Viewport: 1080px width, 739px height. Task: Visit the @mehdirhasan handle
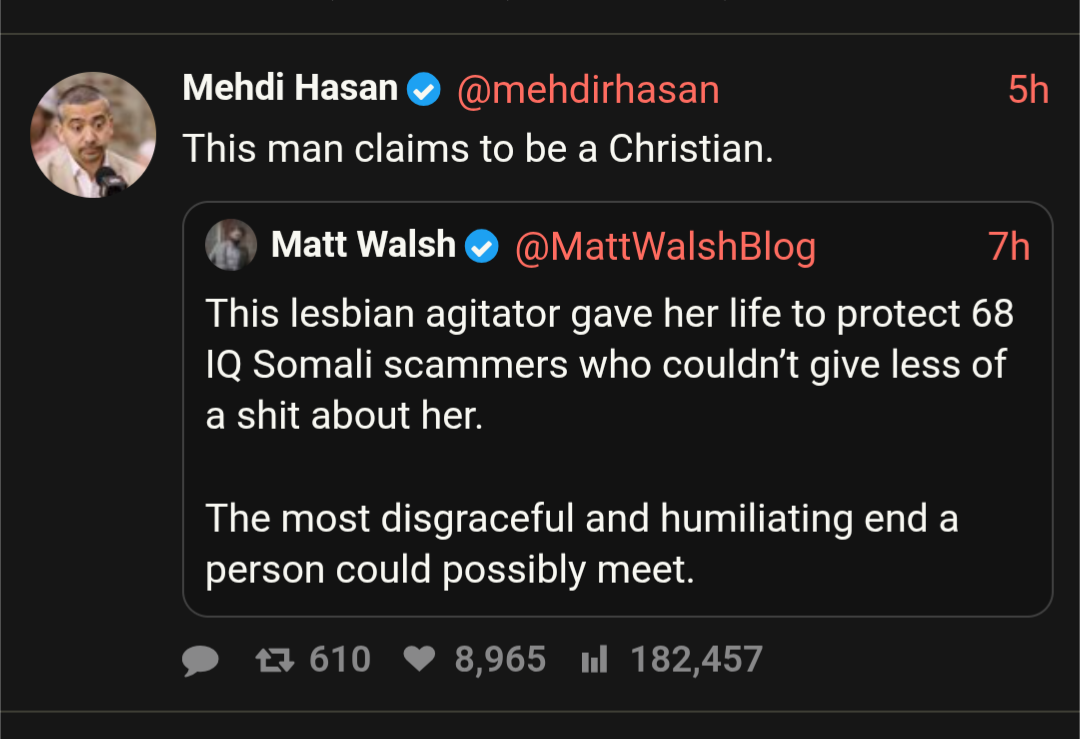tap(588, 90)
